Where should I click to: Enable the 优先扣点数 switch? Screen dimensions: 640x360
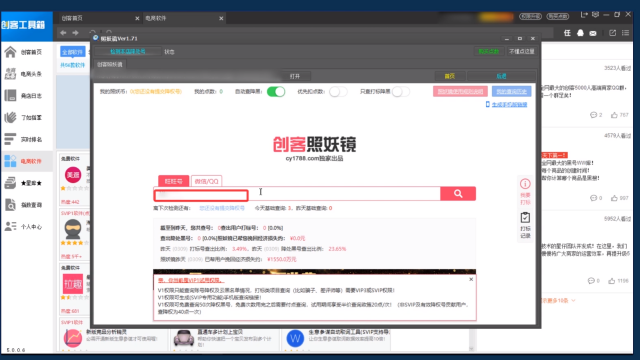pyautogui.click(x=338, y=91)
